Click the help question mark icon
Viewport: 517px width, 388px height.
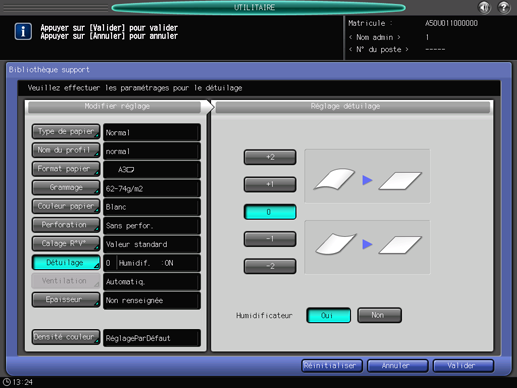click(x=504, y=7)
